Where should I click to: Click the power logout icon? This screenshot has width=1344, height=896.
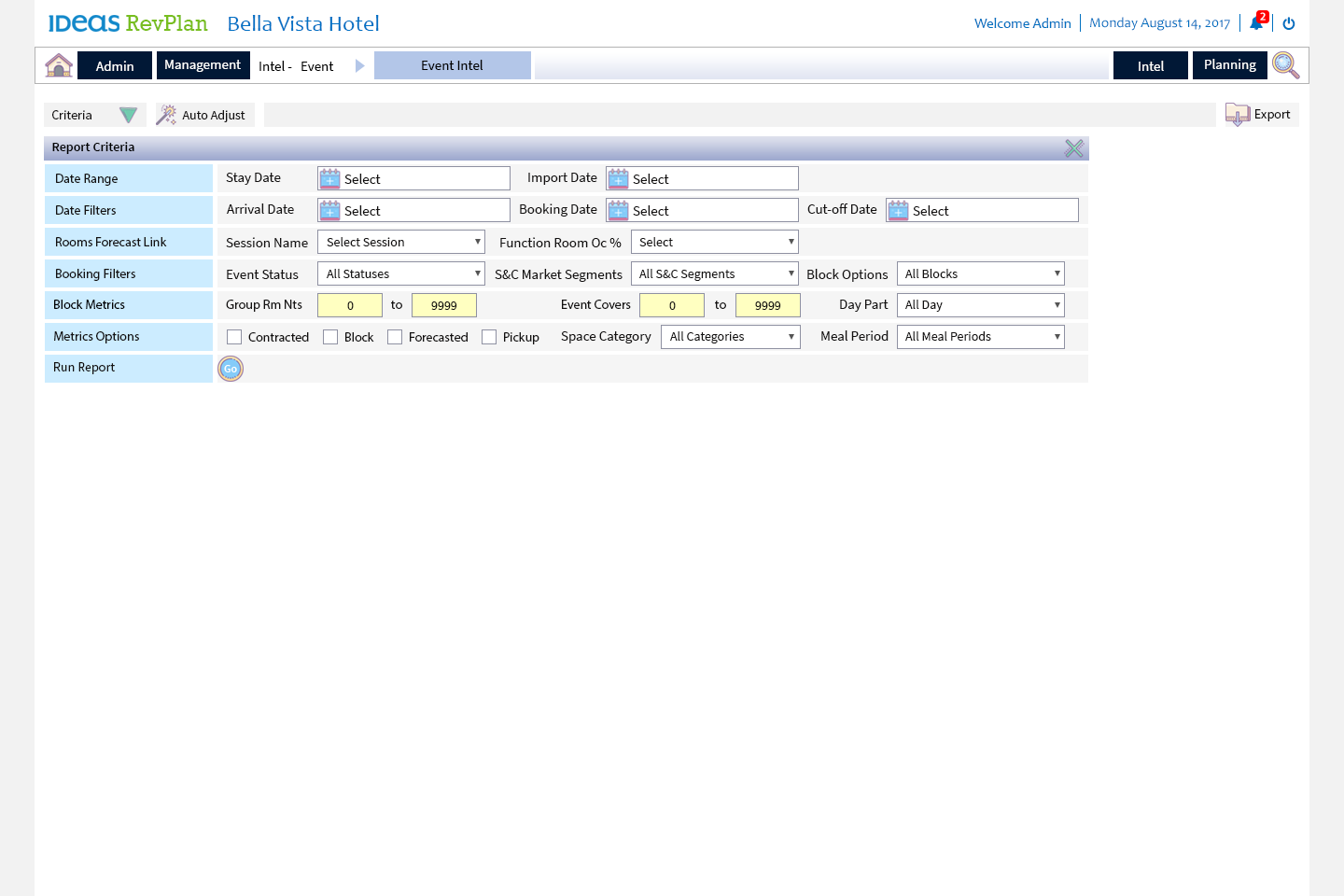click(1289, 23)
